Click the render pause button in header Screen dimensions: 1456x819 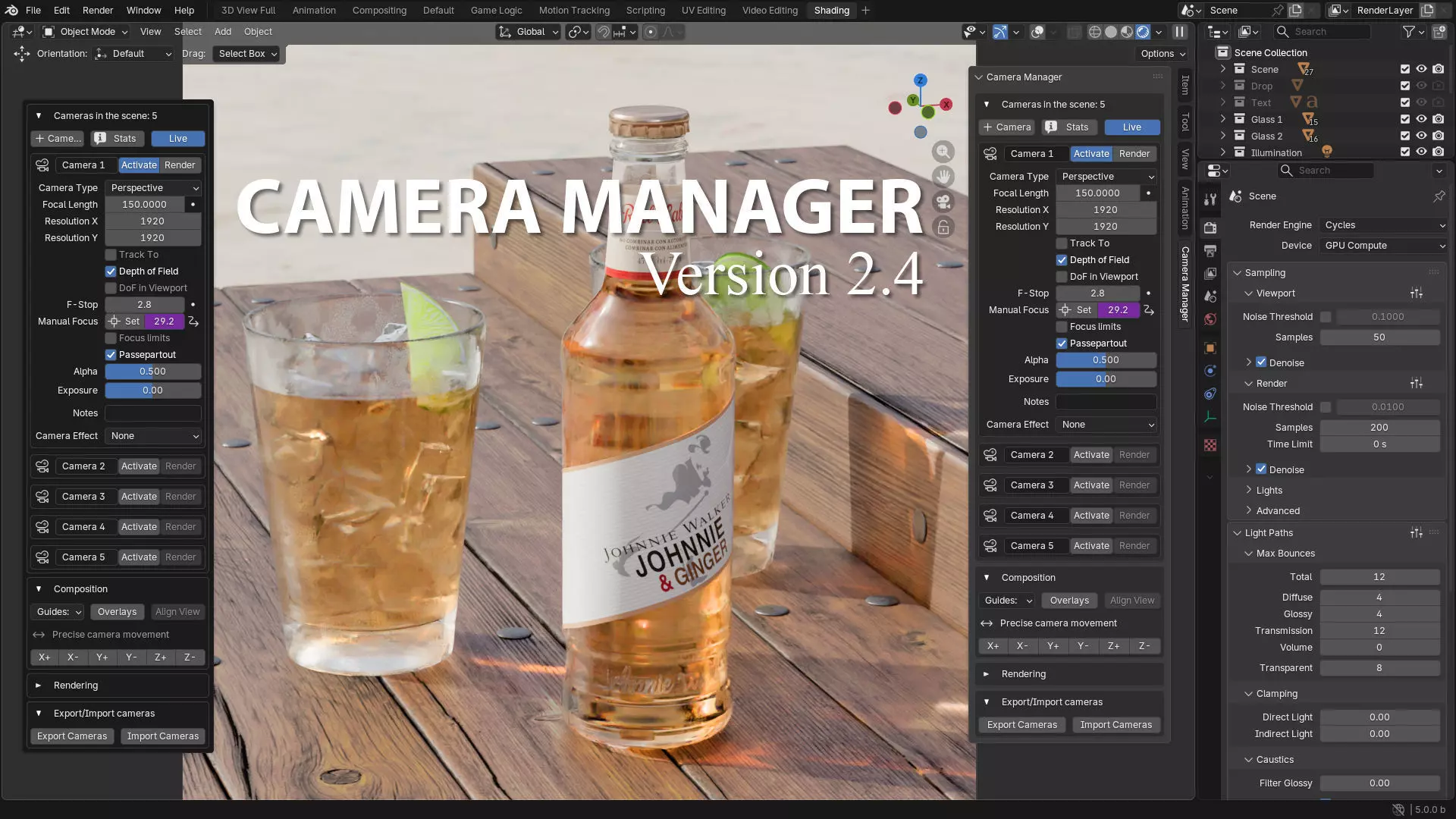(1179, 32)
